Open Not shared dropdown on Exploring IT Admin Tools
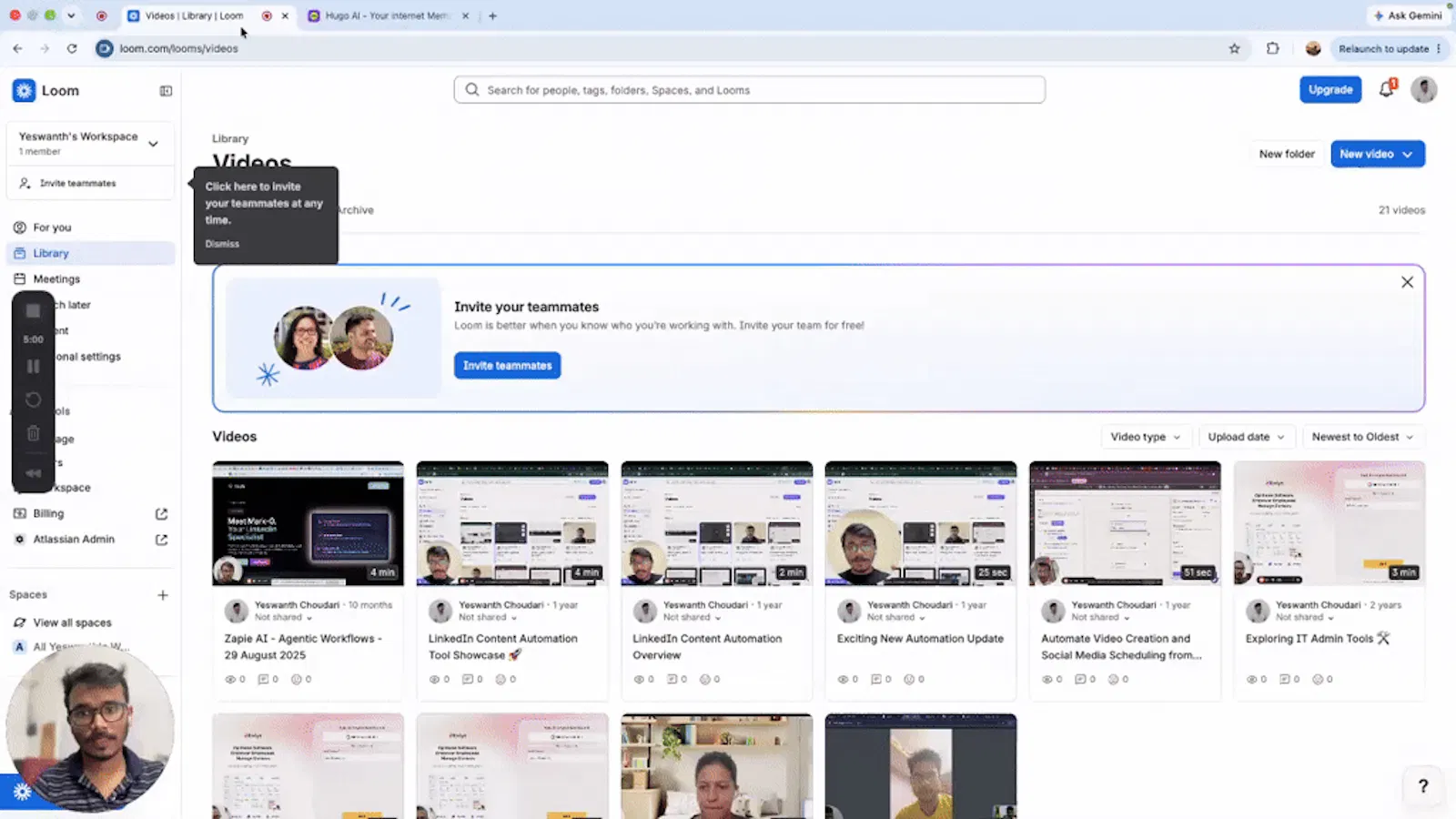 tap(1305, 617)
